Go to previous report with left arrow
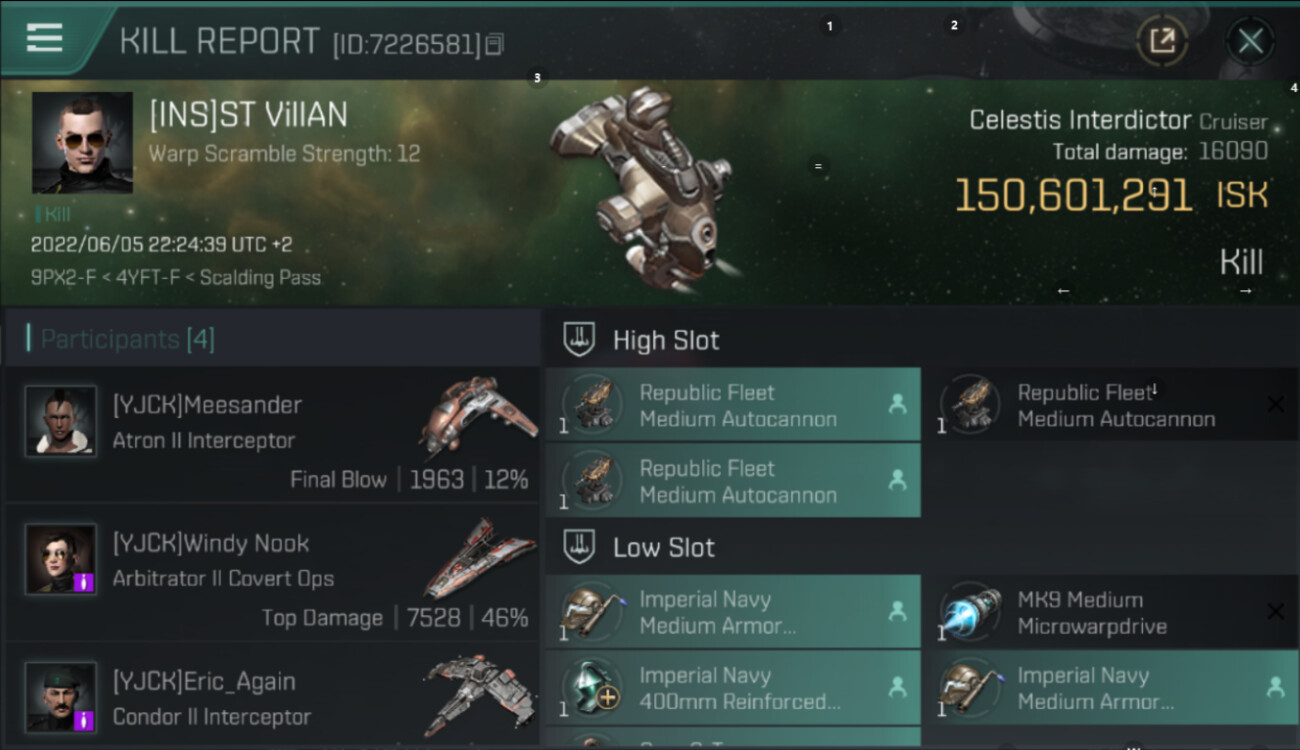This screenshot has height=750, width=1300. [1063, 291]
